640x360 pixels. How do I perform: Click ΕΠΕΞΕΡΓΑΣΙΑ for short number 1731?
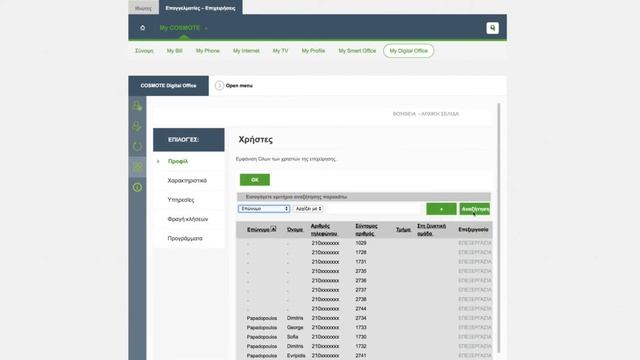(475, 262)
